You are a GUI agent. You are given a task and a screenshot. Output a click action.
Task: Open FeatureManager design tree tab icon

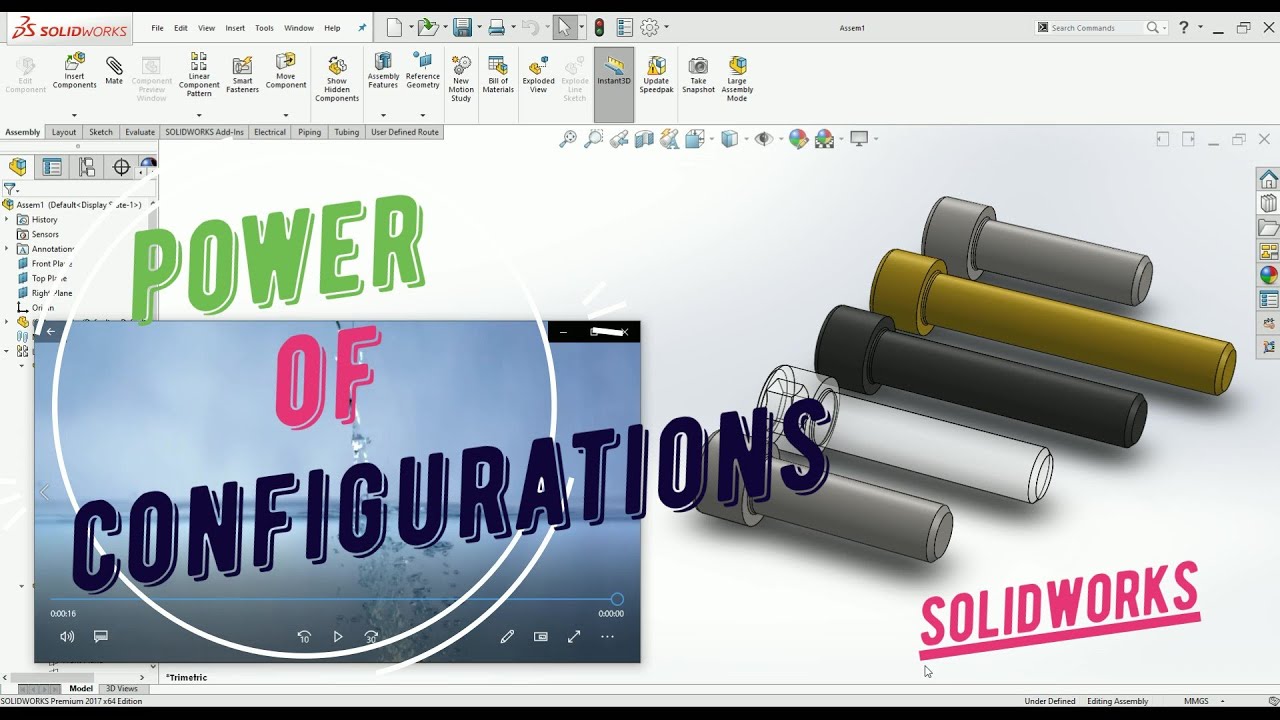coord(17,167)
